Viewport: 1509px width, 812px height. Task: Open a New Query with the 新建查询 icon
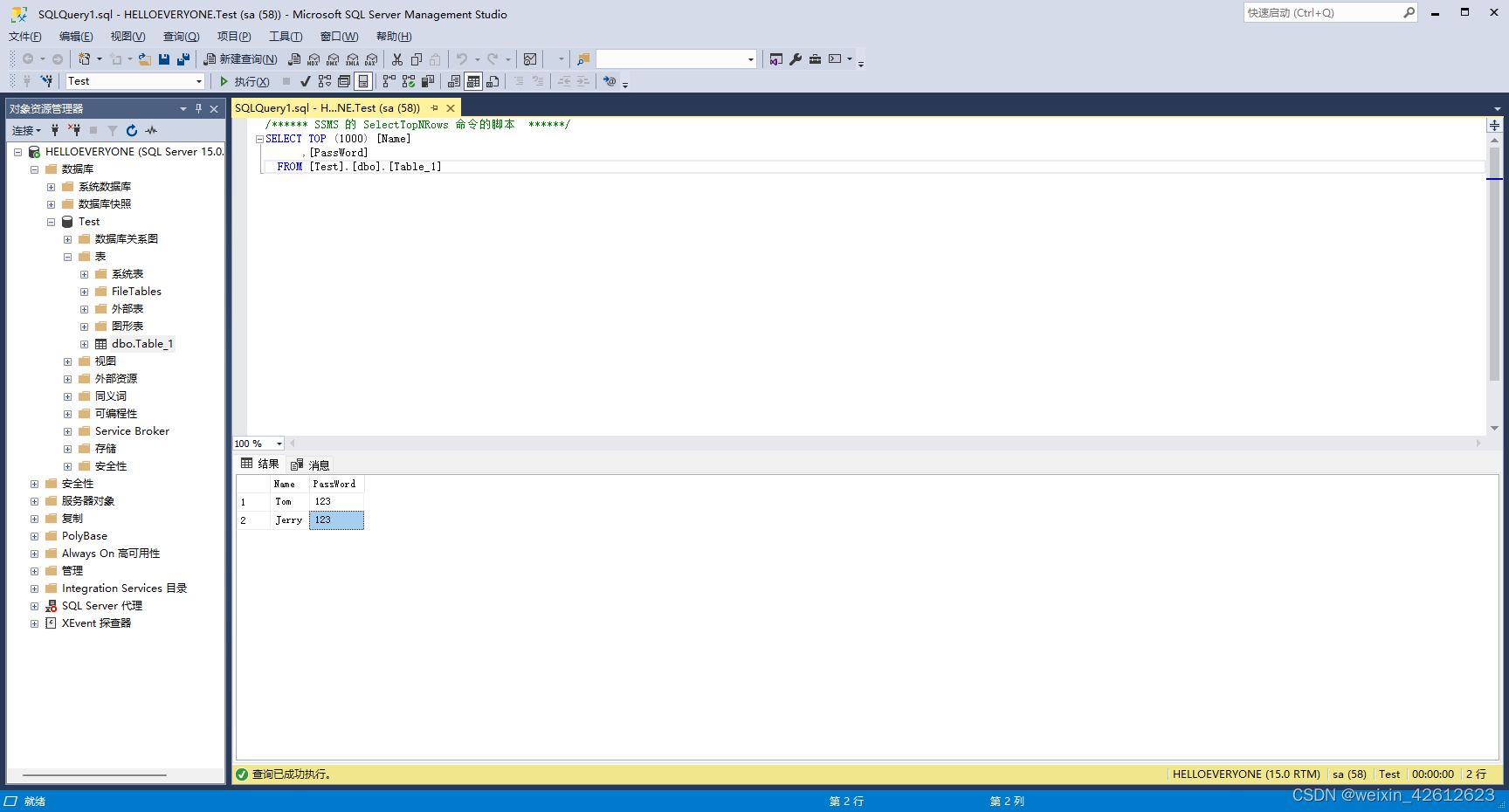pos(240,58)
